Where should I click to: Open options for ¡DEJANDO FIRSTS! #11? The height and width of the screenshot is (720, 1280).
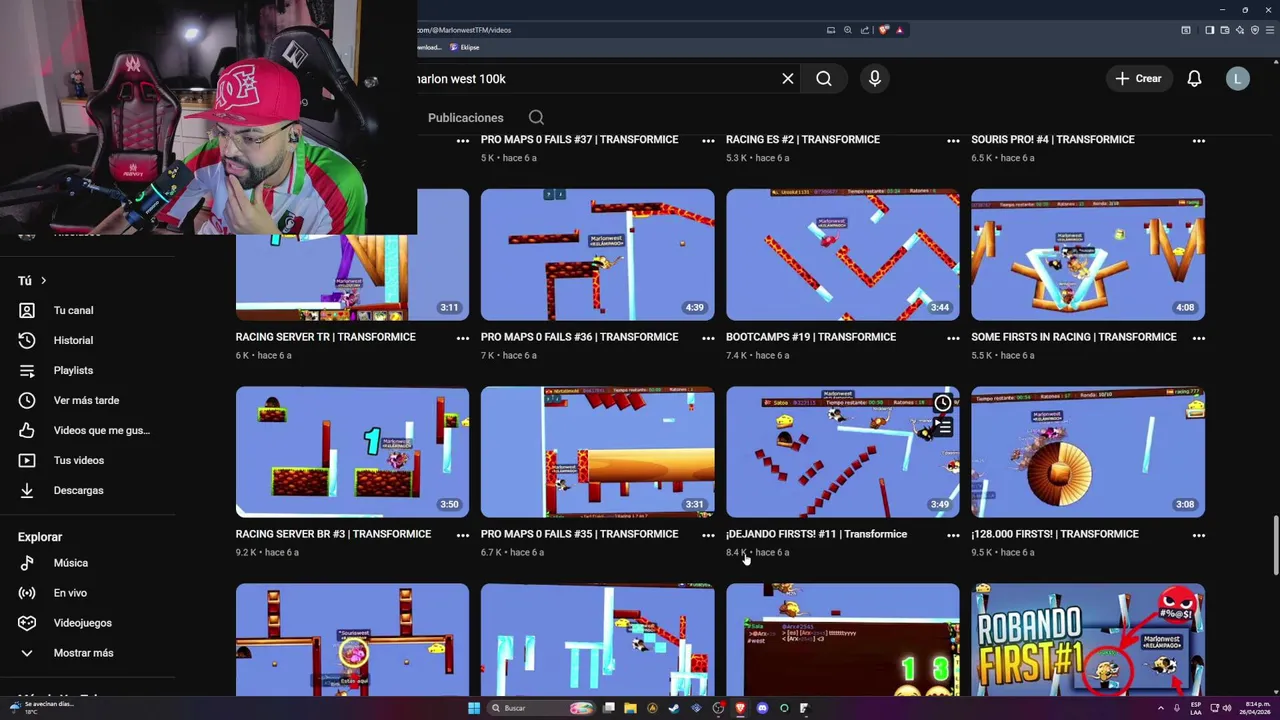point(953,535)
